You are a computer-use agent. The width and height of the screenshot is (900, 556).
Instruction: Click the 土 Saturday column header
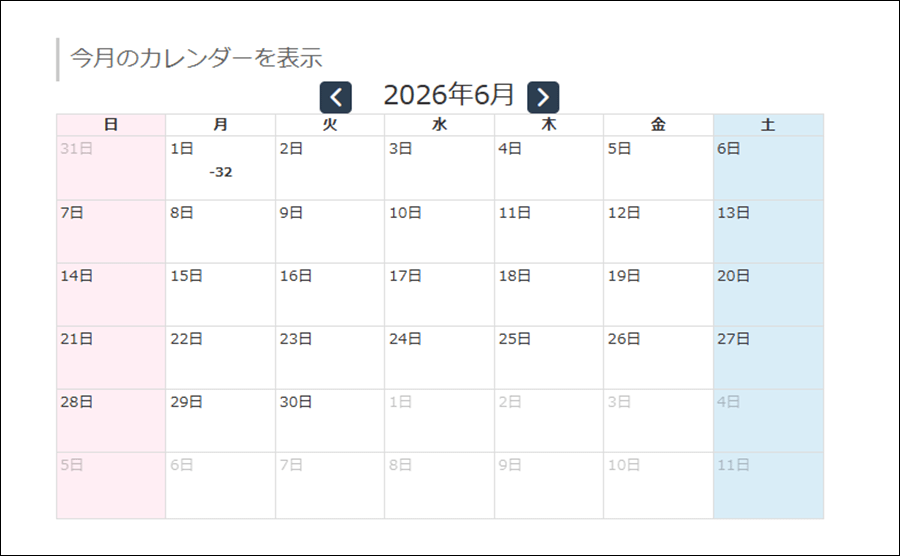(x=769, y=125)
